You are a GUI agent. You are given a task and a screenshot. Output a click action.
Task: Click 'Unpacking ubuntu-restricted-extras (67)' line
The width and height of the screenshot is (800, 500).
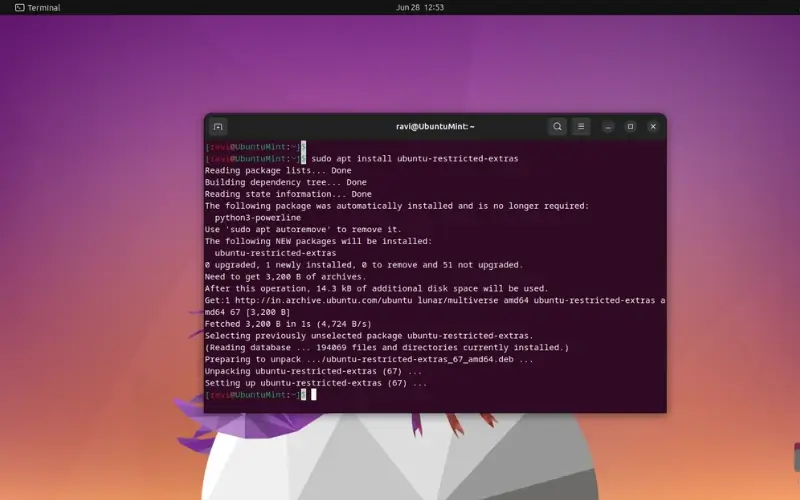pyautogui.click(x=313, y=371)
